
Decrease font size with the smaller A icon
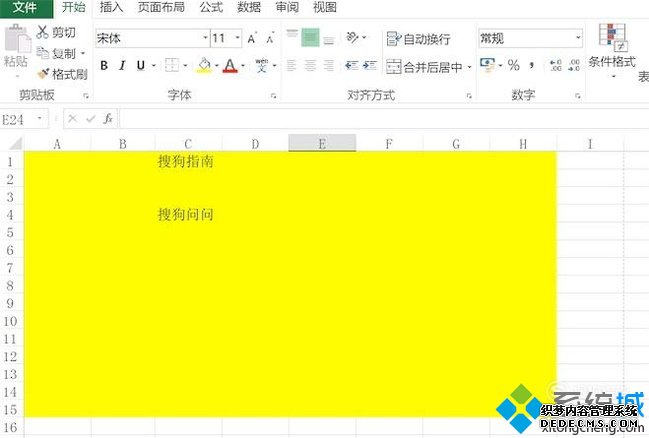pos(270,39)
